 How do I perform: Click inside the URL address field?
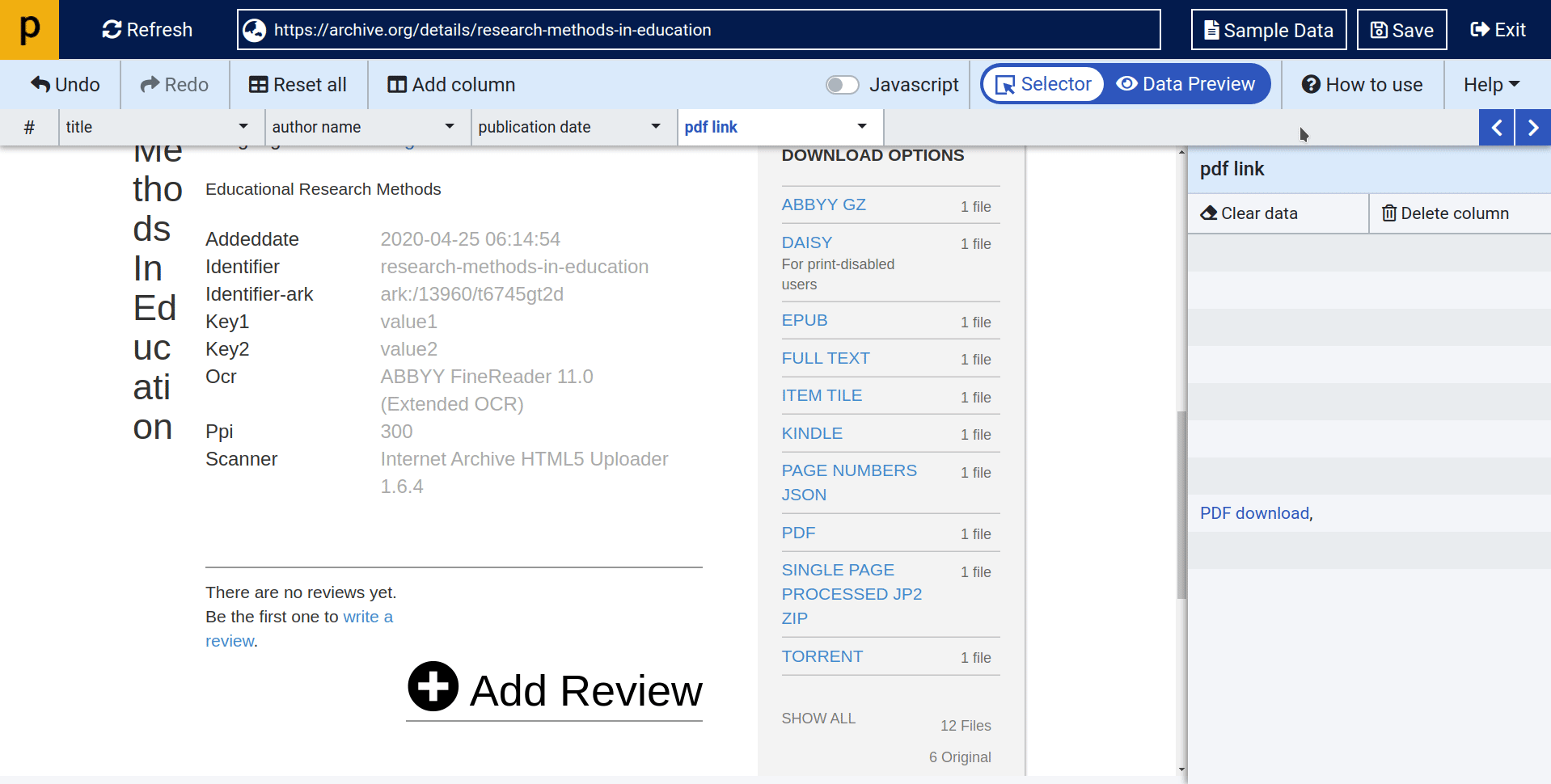pyautogui.click(x=695, y=30)
